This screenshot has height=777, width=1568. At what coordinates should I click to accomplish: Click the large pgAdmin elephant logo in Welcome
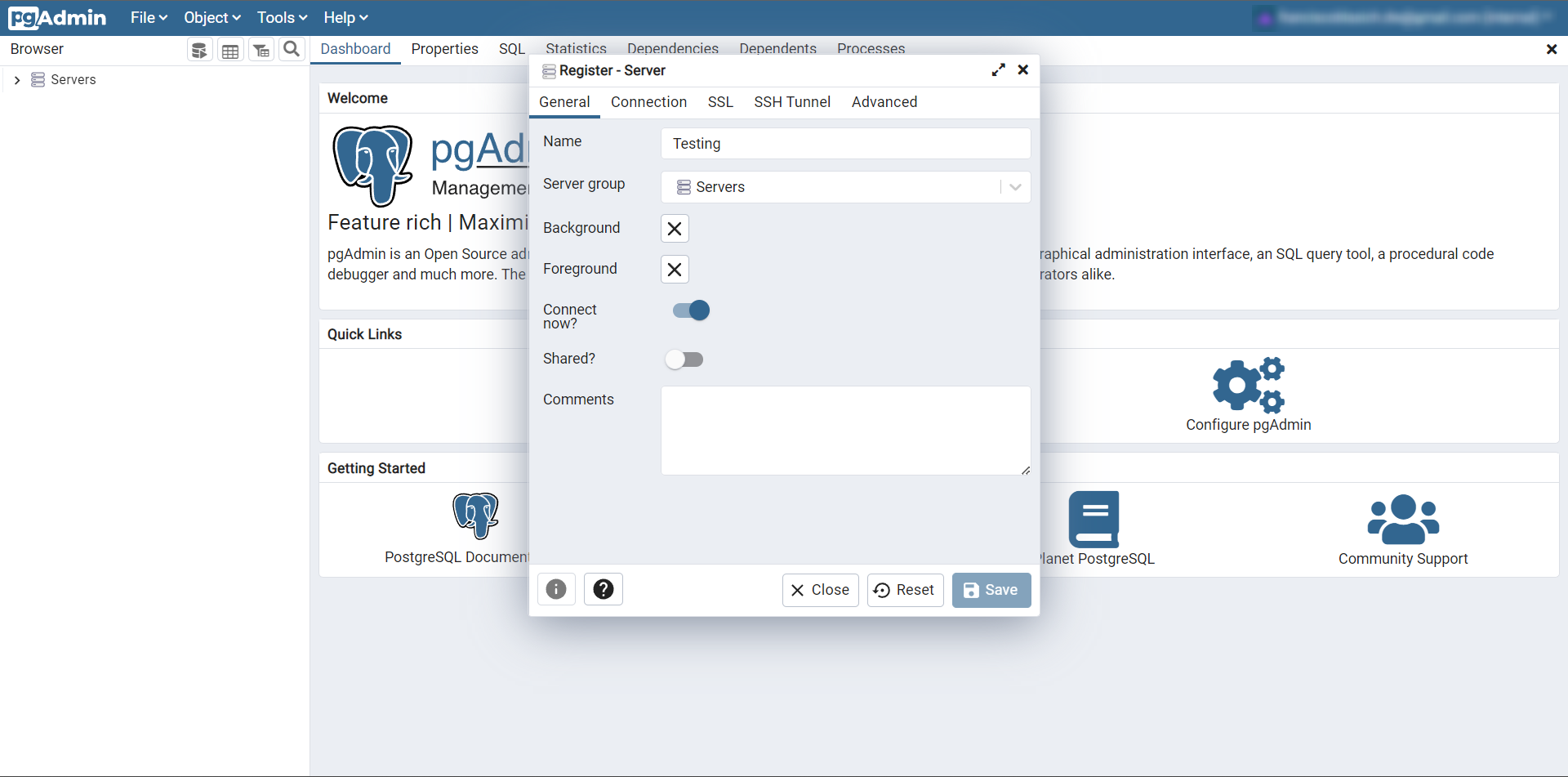tap(373, 165)
